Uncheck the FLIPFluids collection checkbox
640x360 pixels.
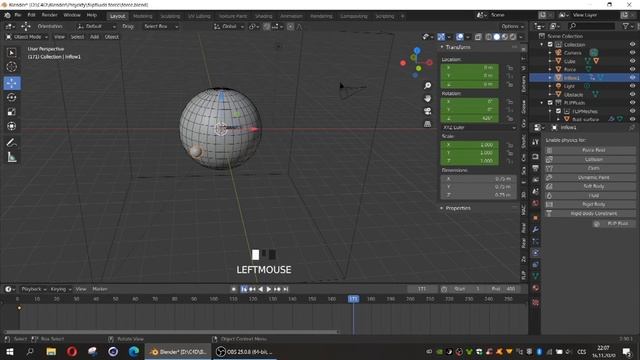(x=550, y=103)
